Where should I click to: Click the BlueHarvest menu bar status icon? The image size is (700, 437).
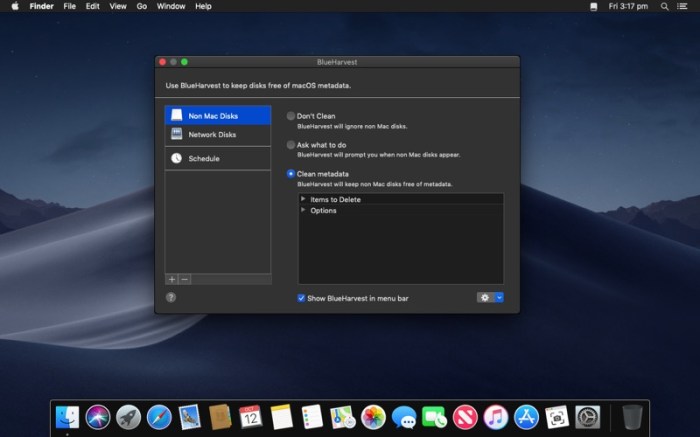pyautogui.click(x=594, y=6)
